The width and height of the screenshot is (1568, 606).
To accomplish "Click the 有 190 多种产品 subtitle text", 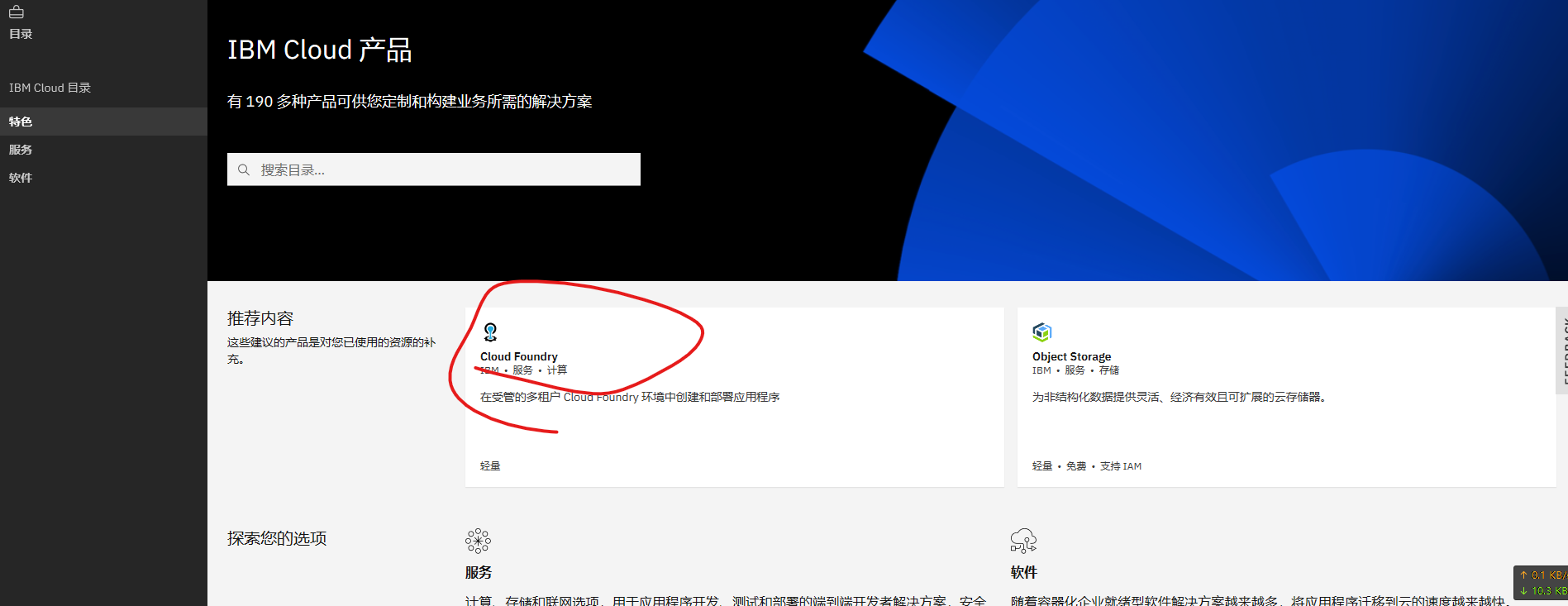I will coord(410,102).
